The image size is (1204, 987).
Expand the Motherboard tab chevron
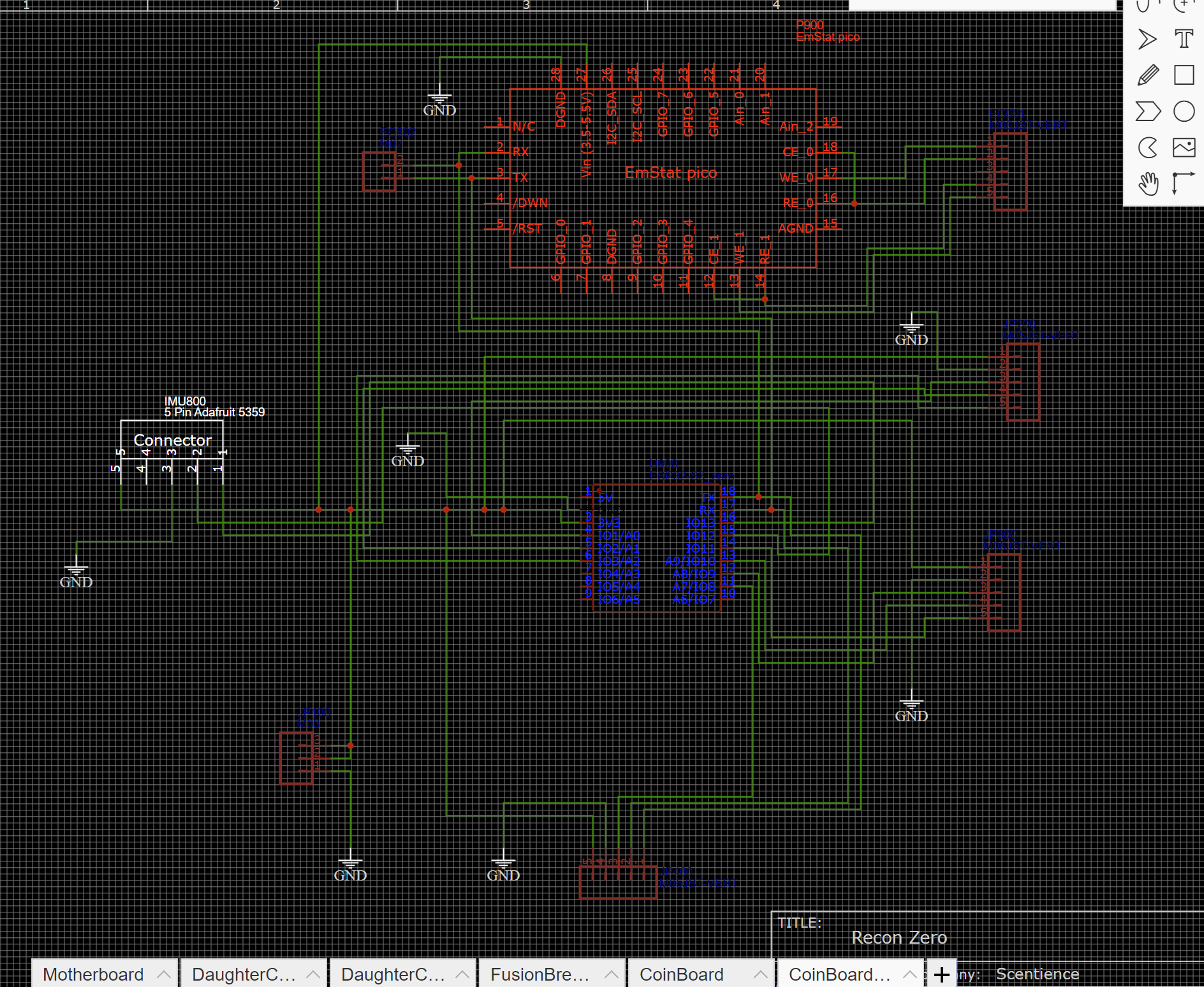pyautogui.click(x=164, y=974)
